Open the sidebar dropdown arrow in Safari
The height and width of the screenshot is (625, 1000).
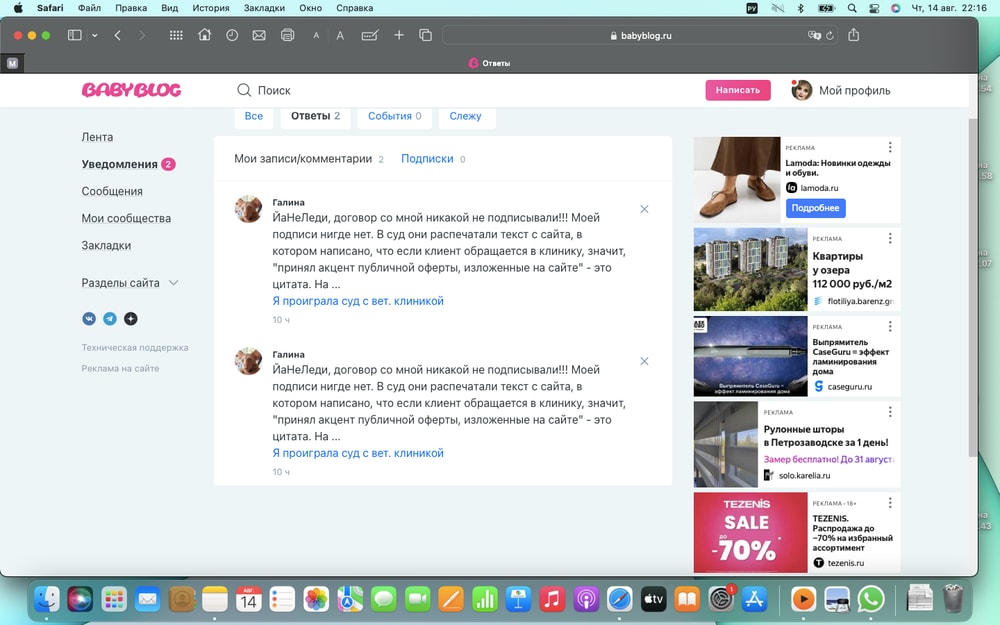(x=95, y=35)
